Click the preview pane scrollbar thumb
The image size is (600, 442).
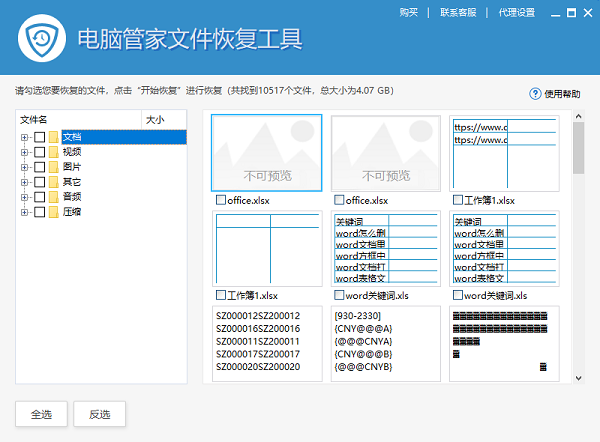(579, 148)
